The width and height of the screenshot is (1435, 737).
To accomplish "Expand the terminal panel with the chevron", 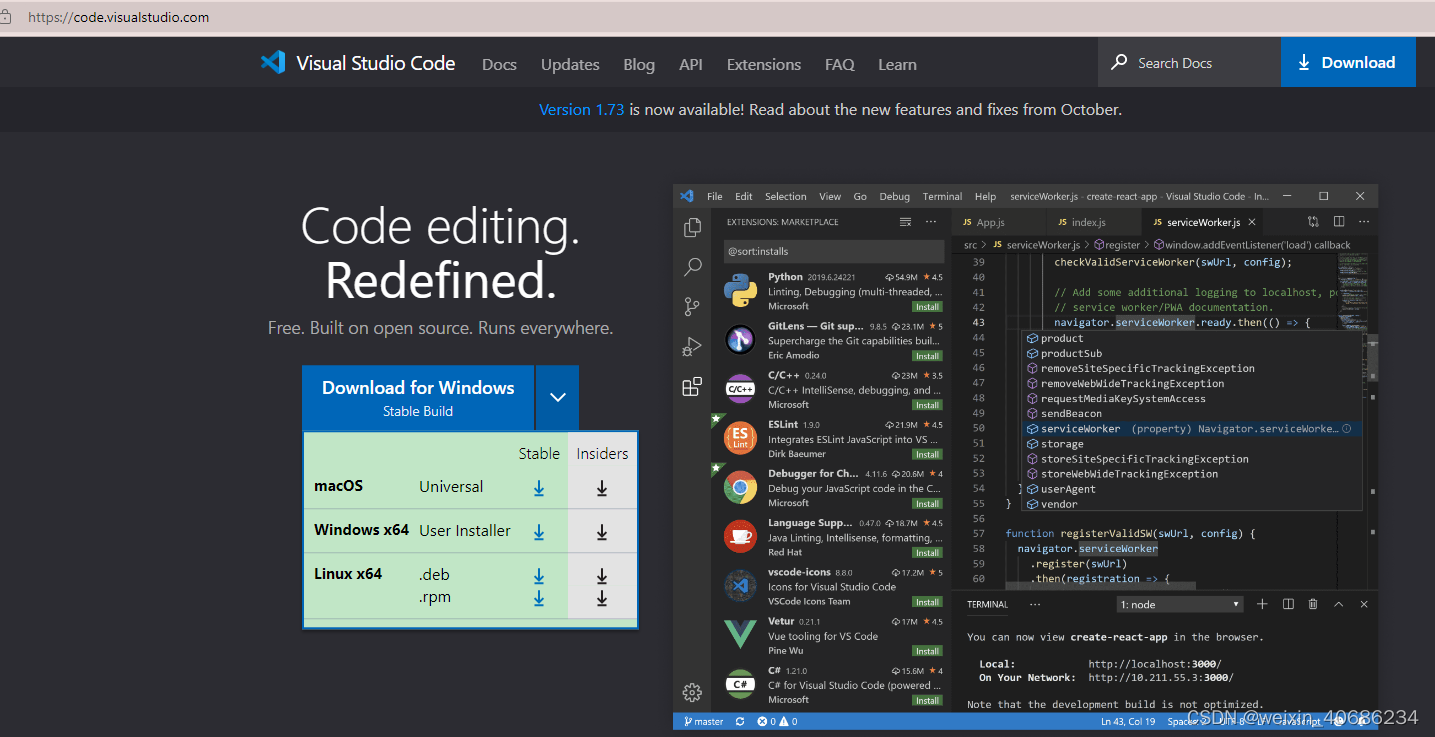I will (x=1339, y=604).
